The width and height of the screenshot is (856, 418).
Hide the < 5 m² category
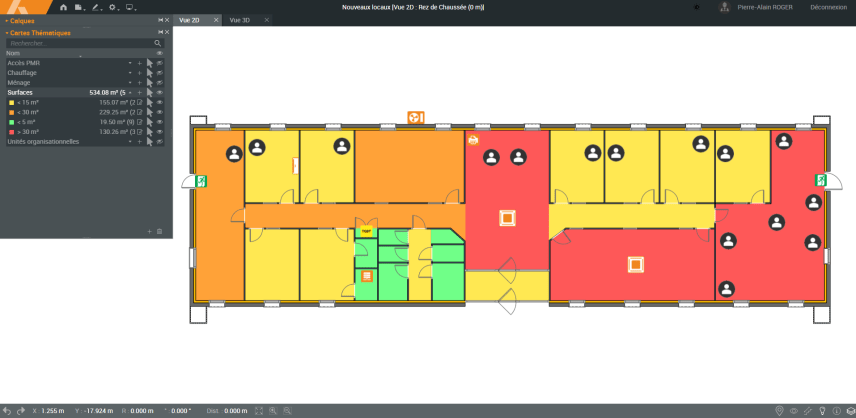[160, 122]
